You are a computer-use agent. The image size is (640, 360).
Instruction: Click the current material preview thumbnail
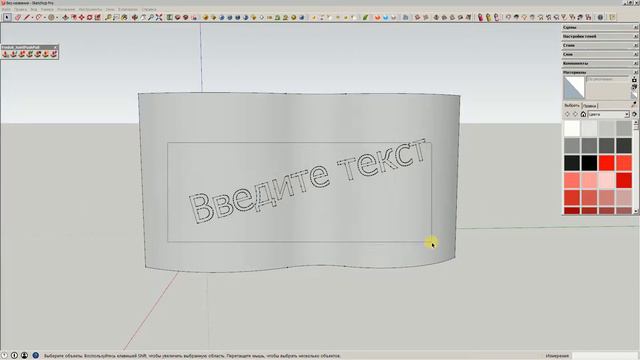(x=574, y=88)
